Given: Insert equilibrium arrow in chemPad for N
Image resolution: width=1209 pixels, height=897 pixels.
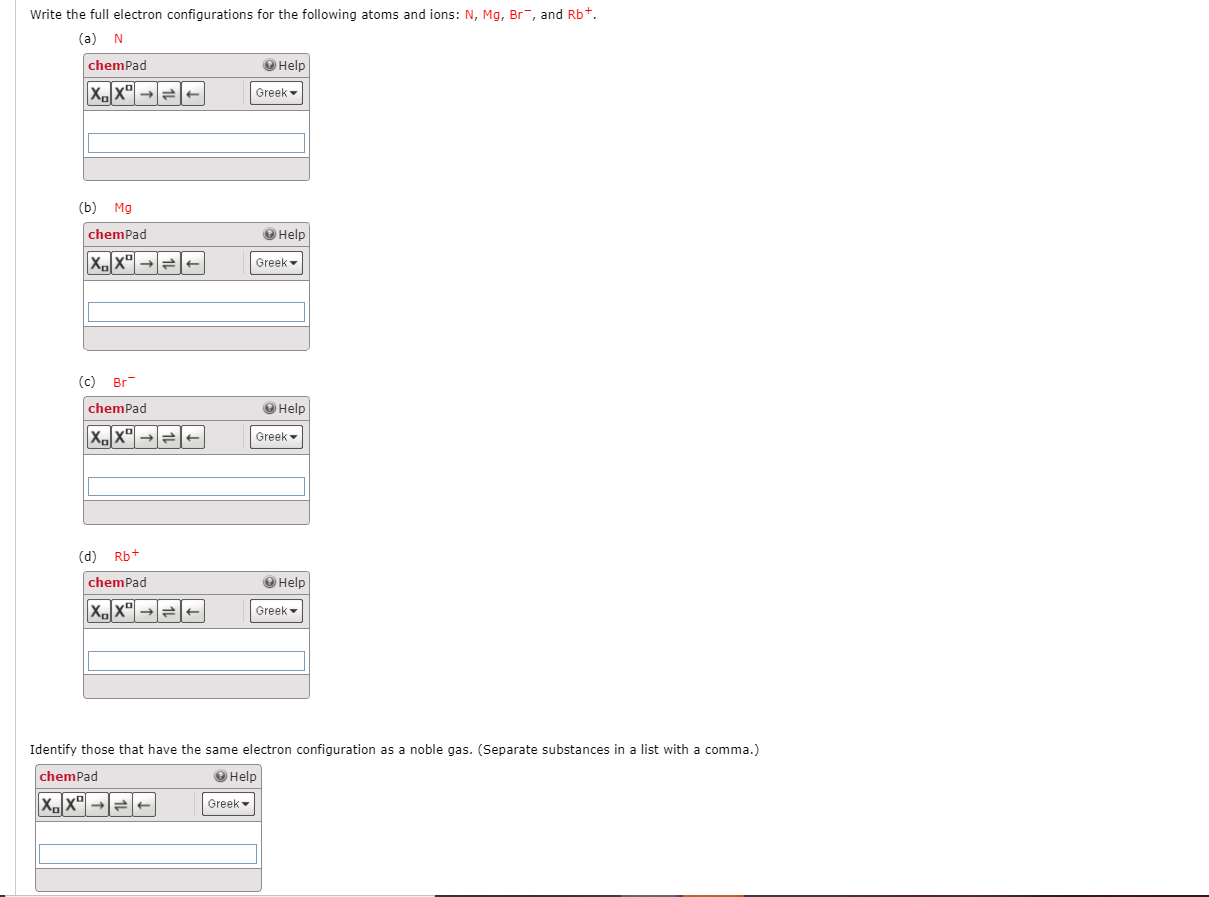Looking at the screenshot, I should pos(170,94).
